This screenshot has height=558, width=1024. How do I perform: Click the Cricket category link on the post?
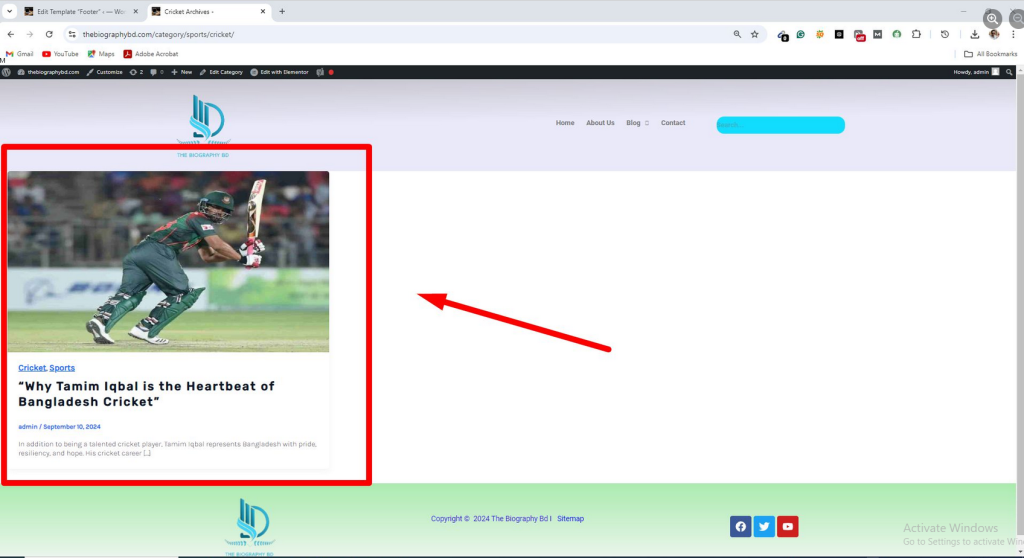[31, 368]
